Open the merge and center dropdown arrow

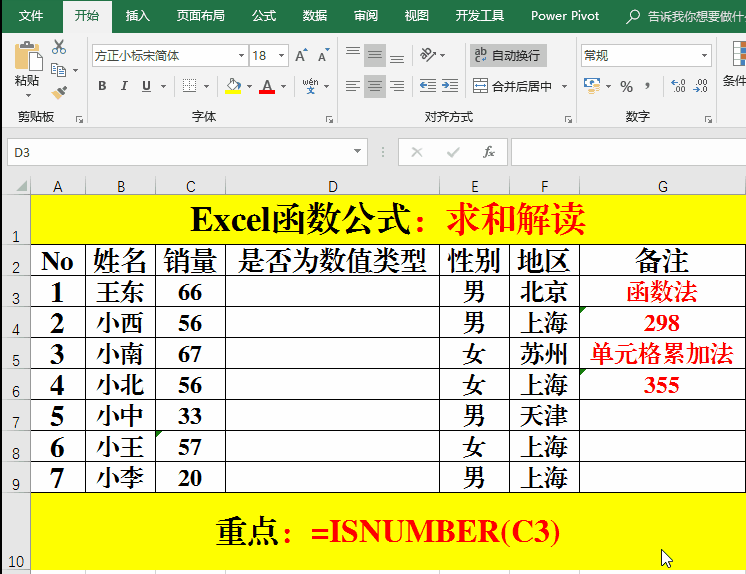coord(564,87)
